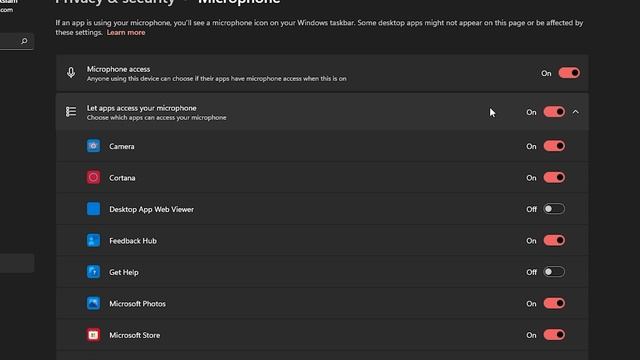Viewport: 640px width, 360px height.
Task: Click the sidebar search input field
Action: point(16,41)
